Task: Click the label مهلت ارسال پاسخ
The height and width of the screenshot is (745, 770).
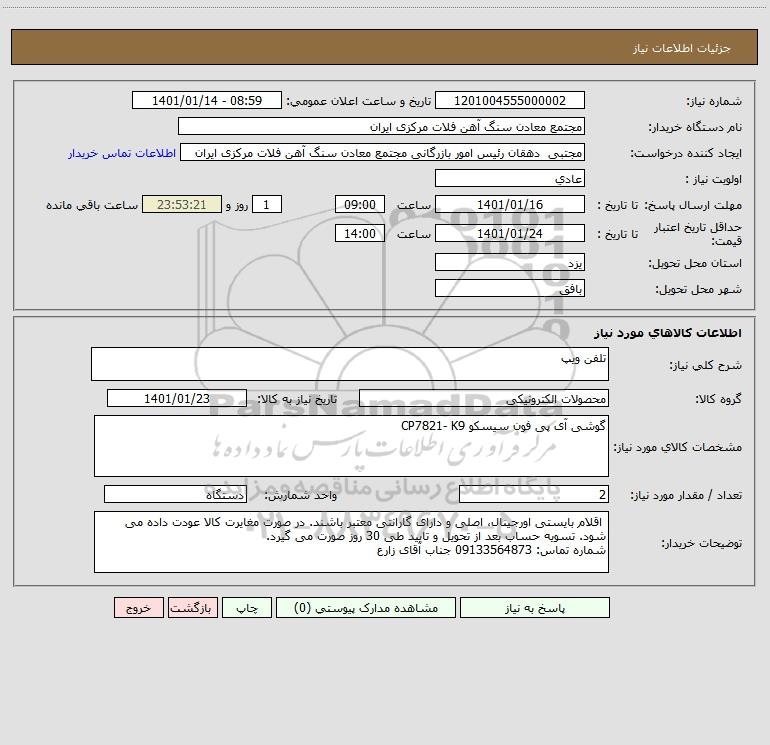Action: point(693,205)
